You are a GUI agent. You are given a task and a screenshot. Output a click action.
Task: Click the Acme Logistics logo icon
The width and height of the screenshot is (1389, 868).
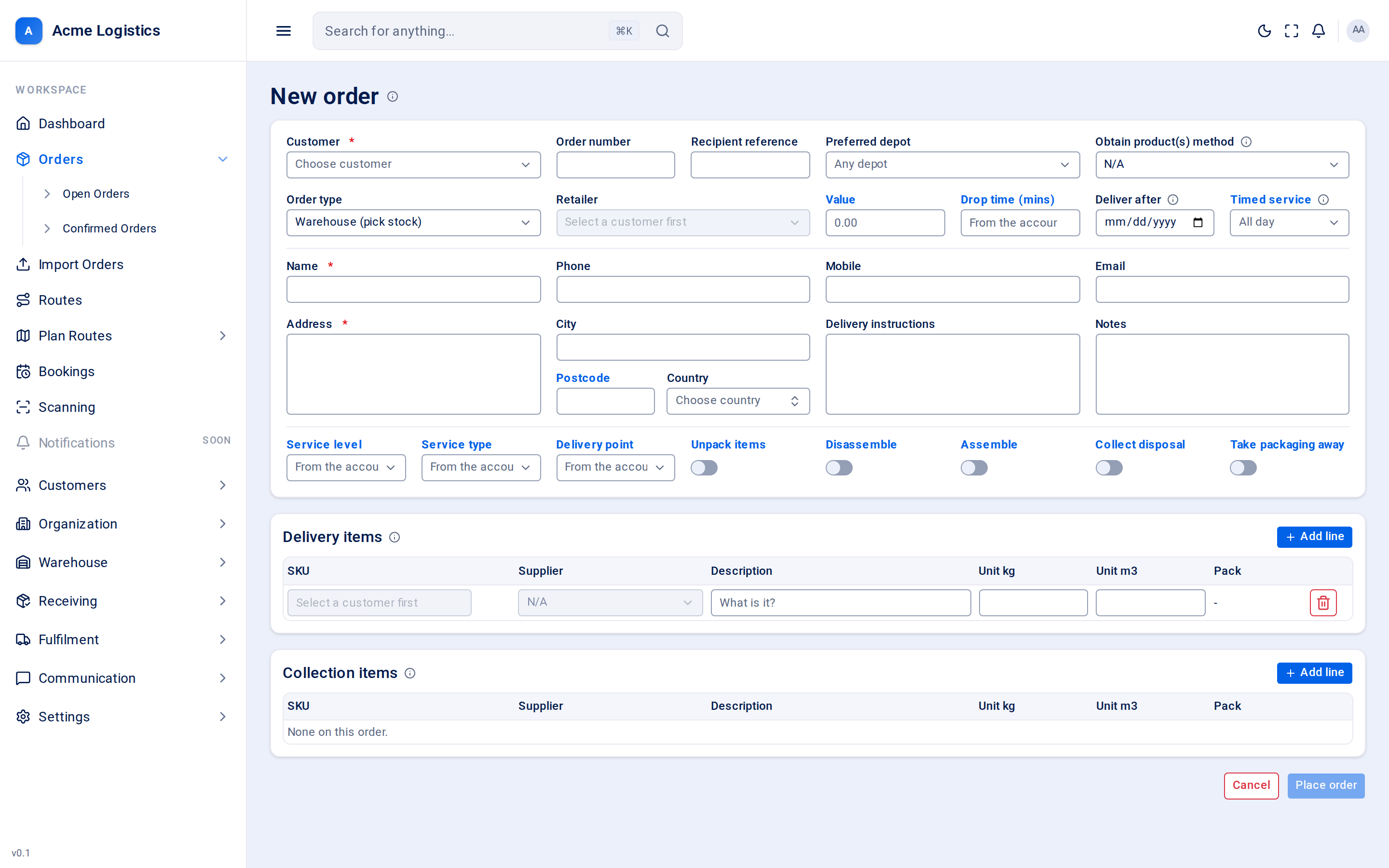click(29, 30)
